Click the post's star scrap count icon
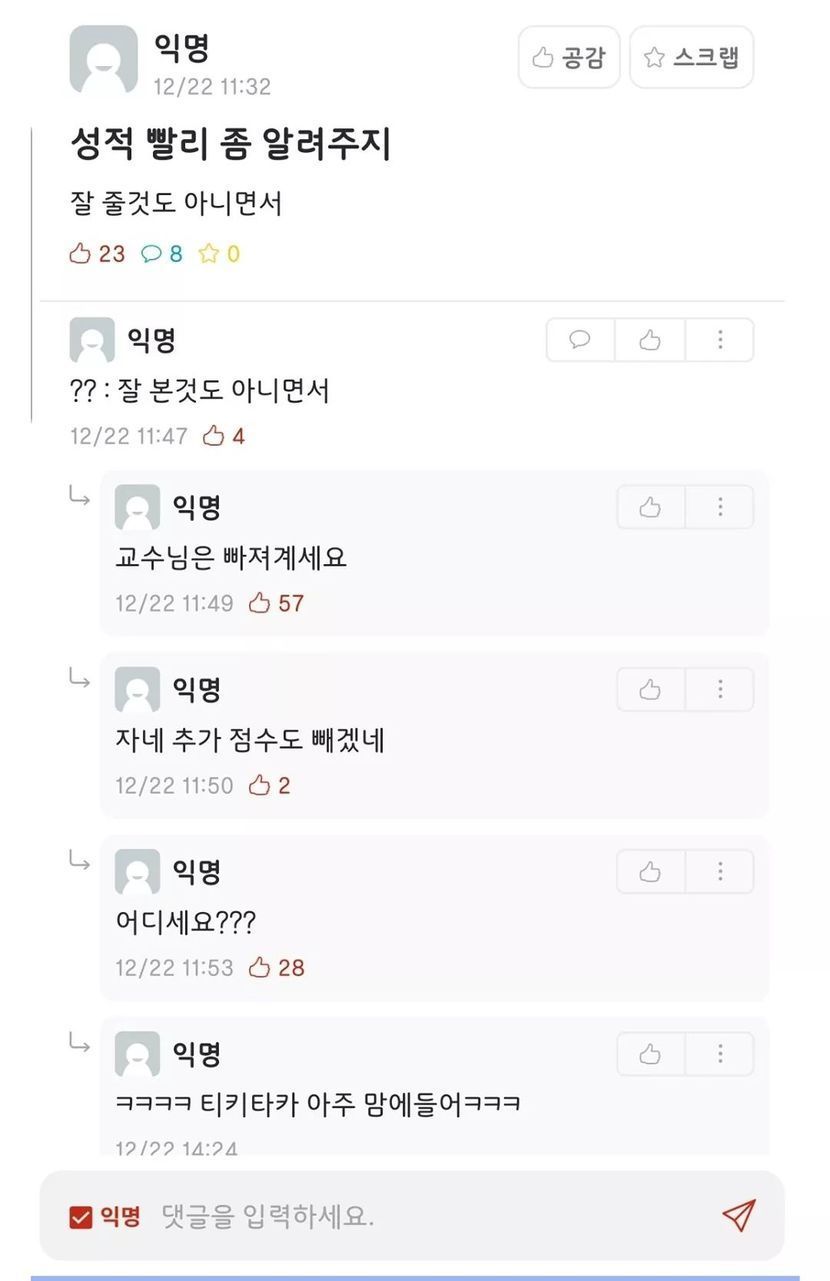The image size is (830, 1281). (208, 254)
